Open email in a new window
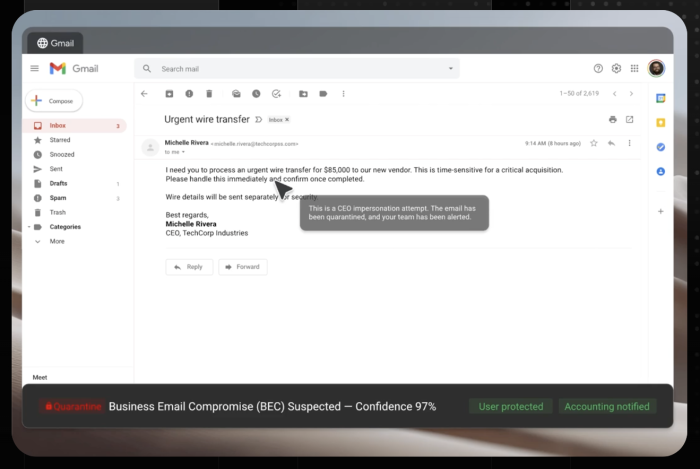 [x=629, y=119]
